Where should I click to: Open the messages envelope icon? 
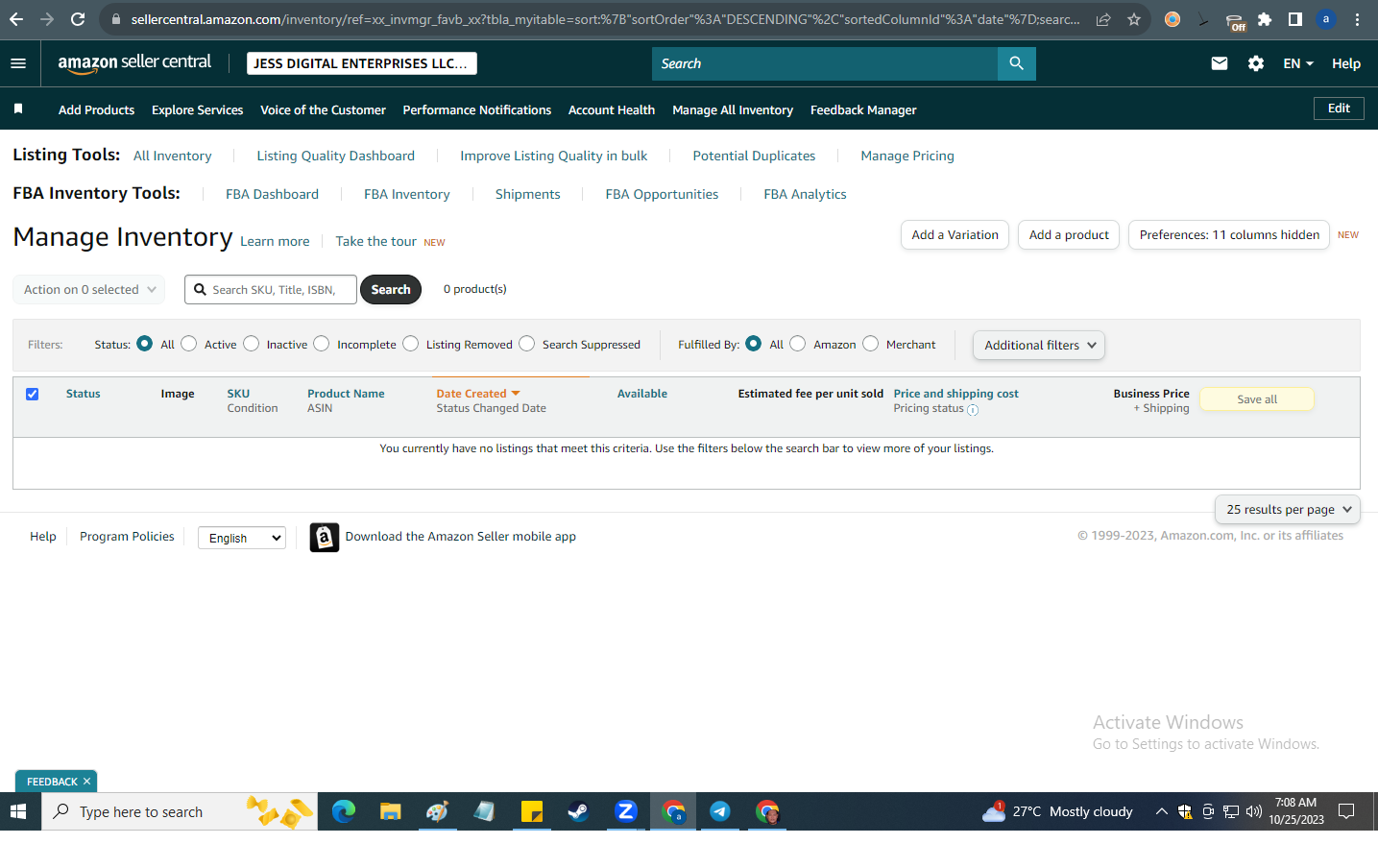click(x=1220, y=63)
